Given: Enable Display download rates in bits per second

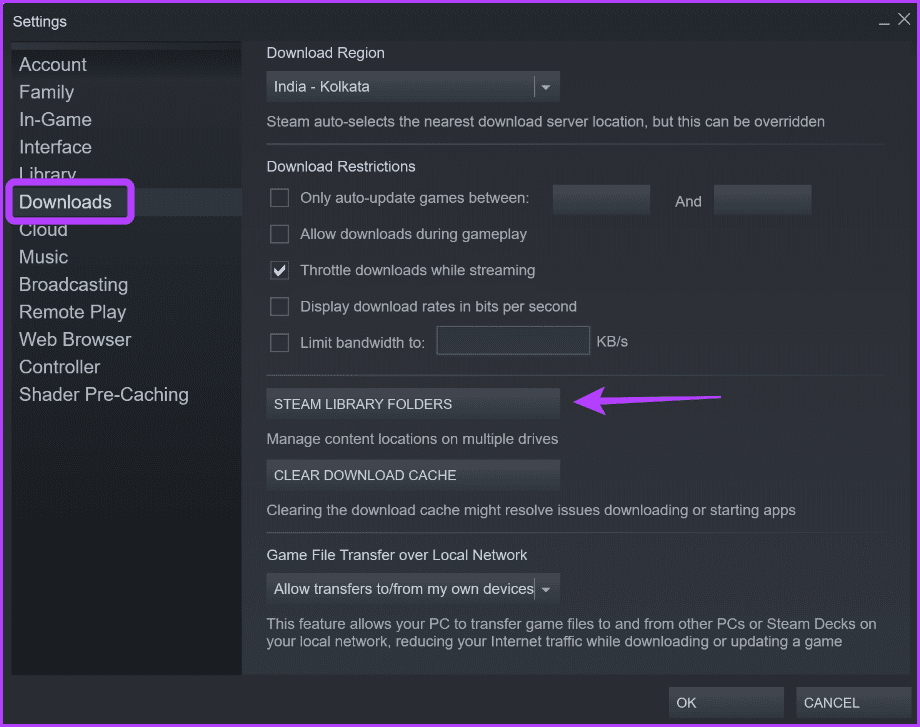Looking at the screenshot, I should pyautogui.click(x=279, y=306).
